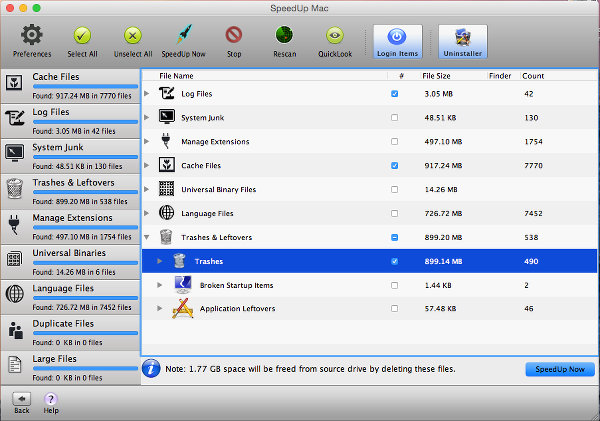Expand the Log Files row
Viewport: 600px width, 421px height.
(147, 93)
